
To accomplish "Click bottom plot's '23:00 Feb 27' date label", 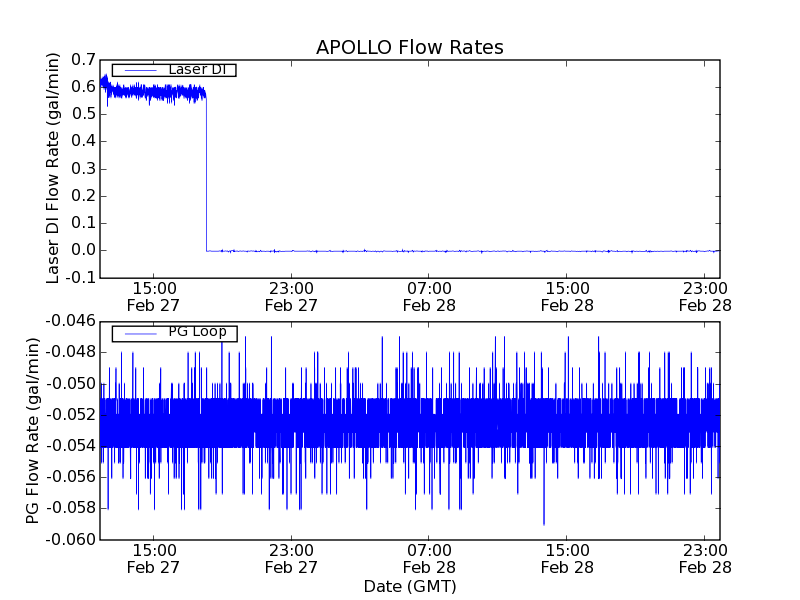I will (x=291, y=559).
